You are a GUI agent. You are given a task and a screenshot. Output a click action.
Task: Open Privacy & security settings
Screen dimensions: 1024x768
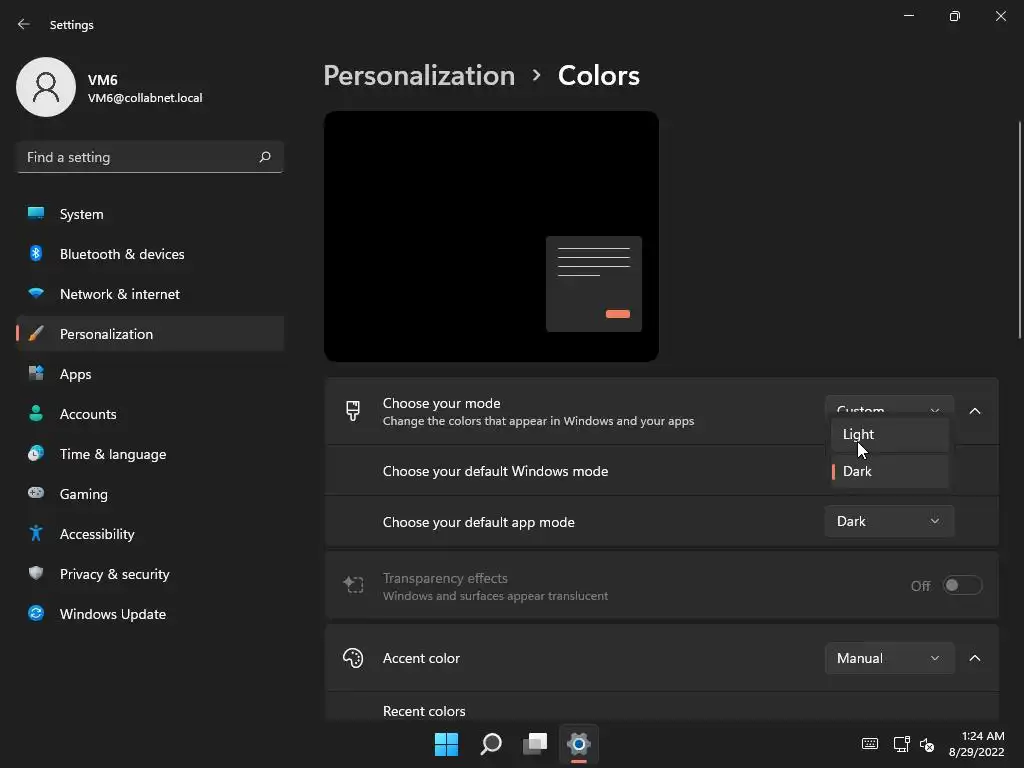(x=150, y=573)
